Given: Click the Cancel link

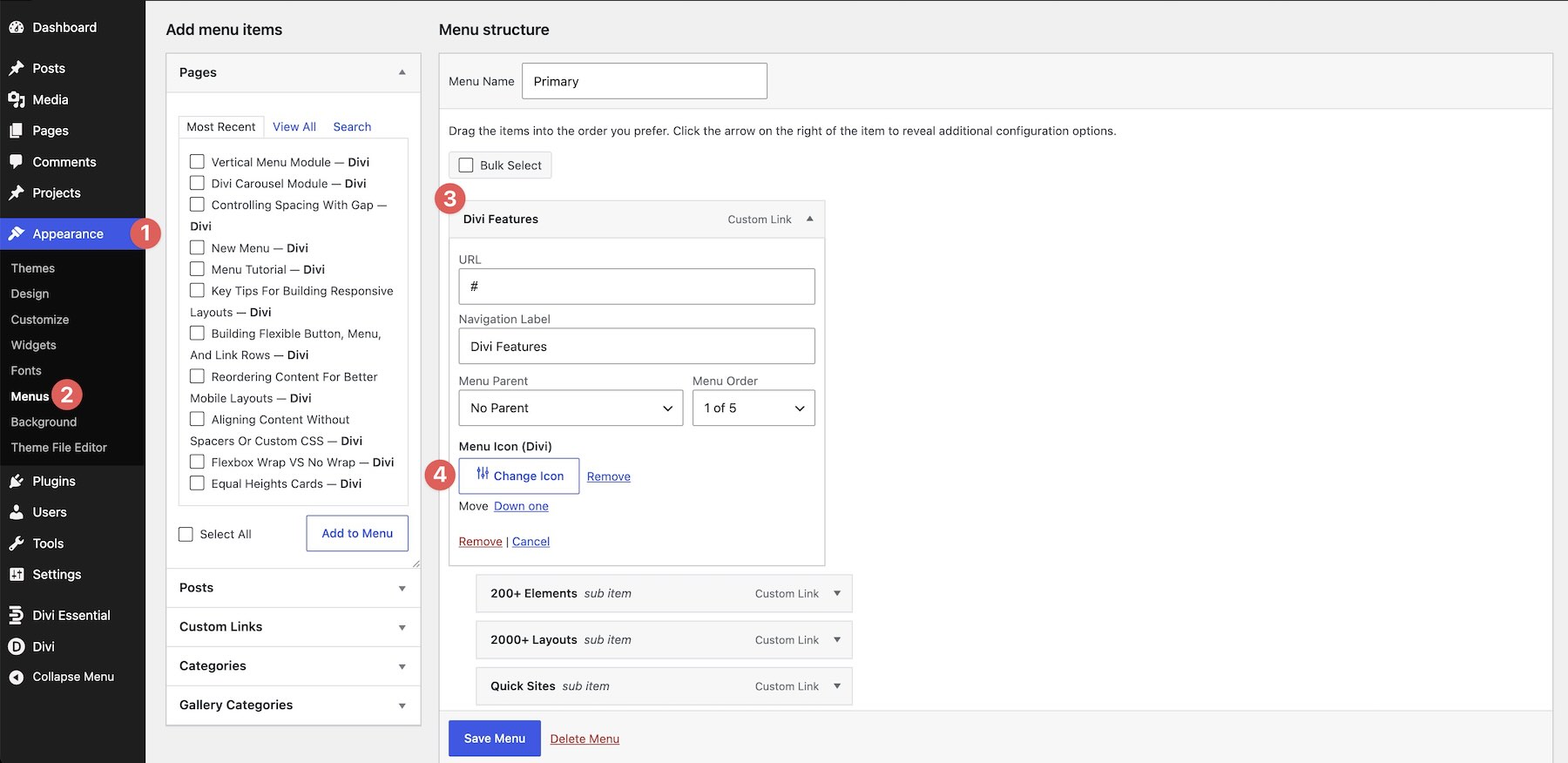Looking at the screenshot, I should 531,542.
